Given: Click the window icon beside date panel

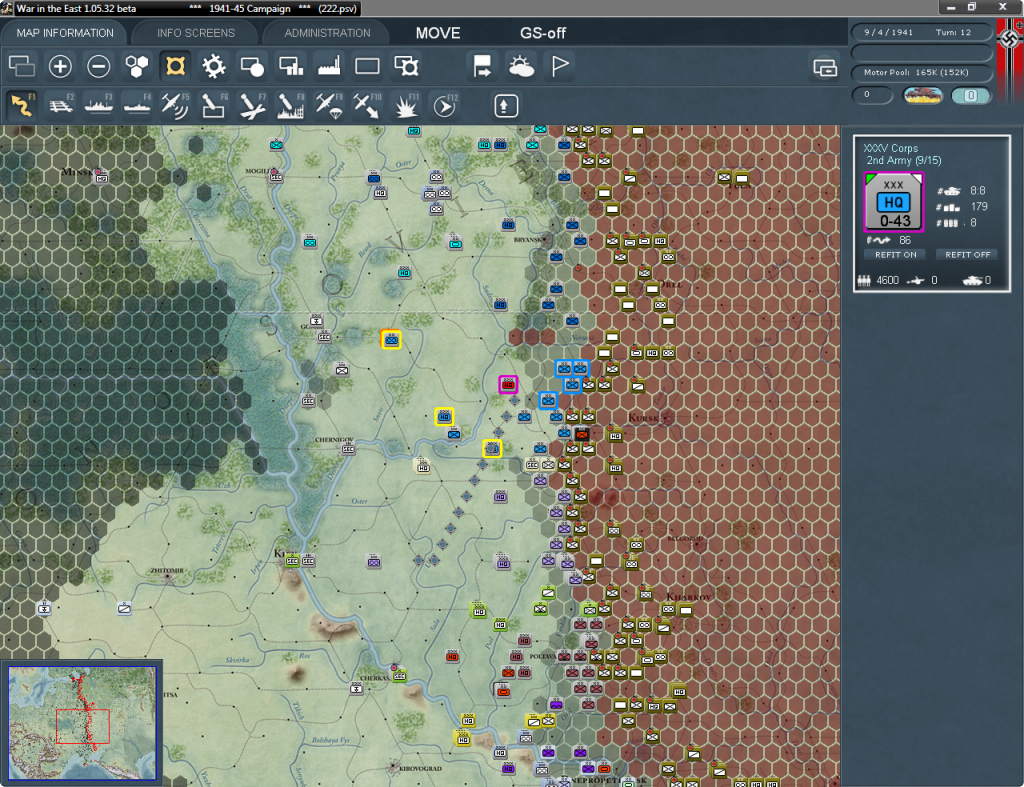Looking at the screenshot, I should pyautogui.click(x=825, y=67).
